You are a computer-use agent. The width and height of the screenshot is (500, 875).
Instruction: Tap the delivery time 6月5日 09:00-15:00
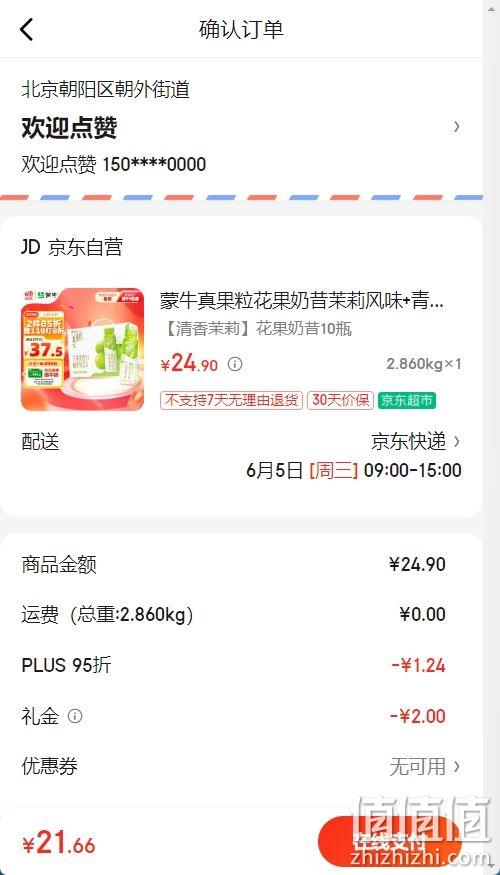click(x=354, y=470)
